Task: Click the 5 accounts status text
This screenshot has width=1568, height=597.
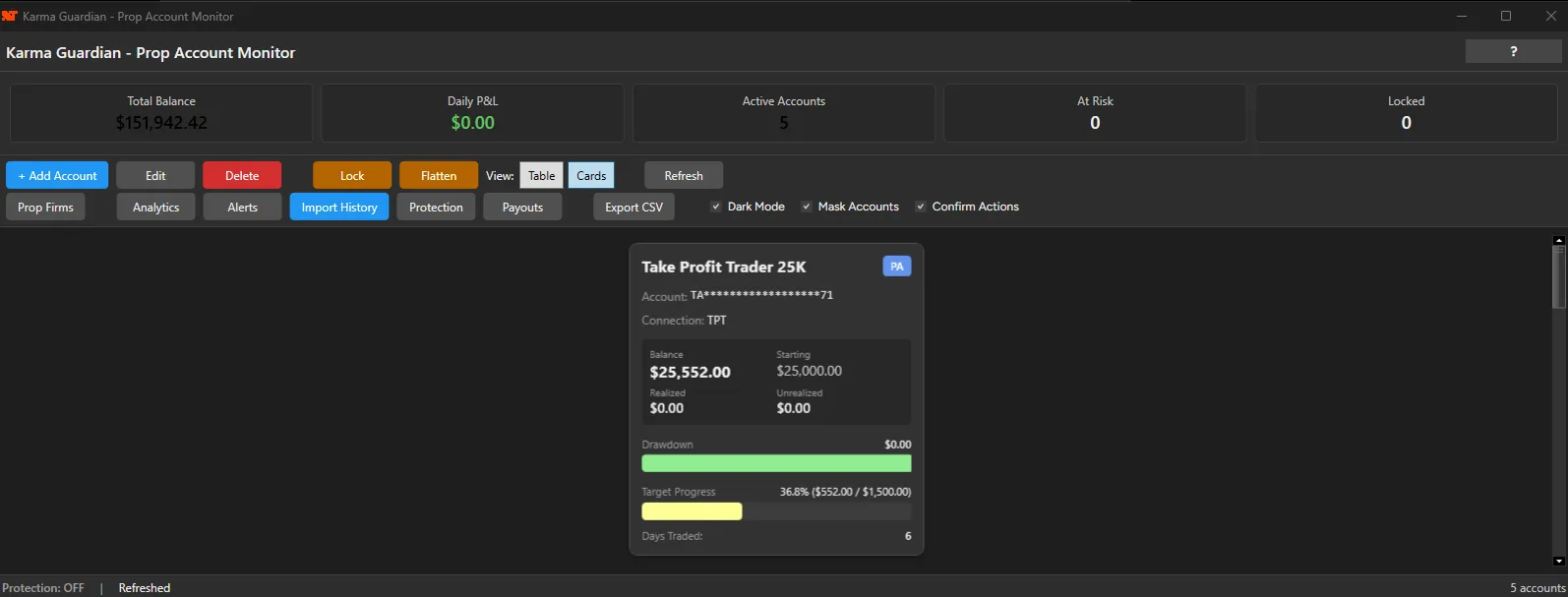Action: pyautogui.click(x=1538, y=588)
